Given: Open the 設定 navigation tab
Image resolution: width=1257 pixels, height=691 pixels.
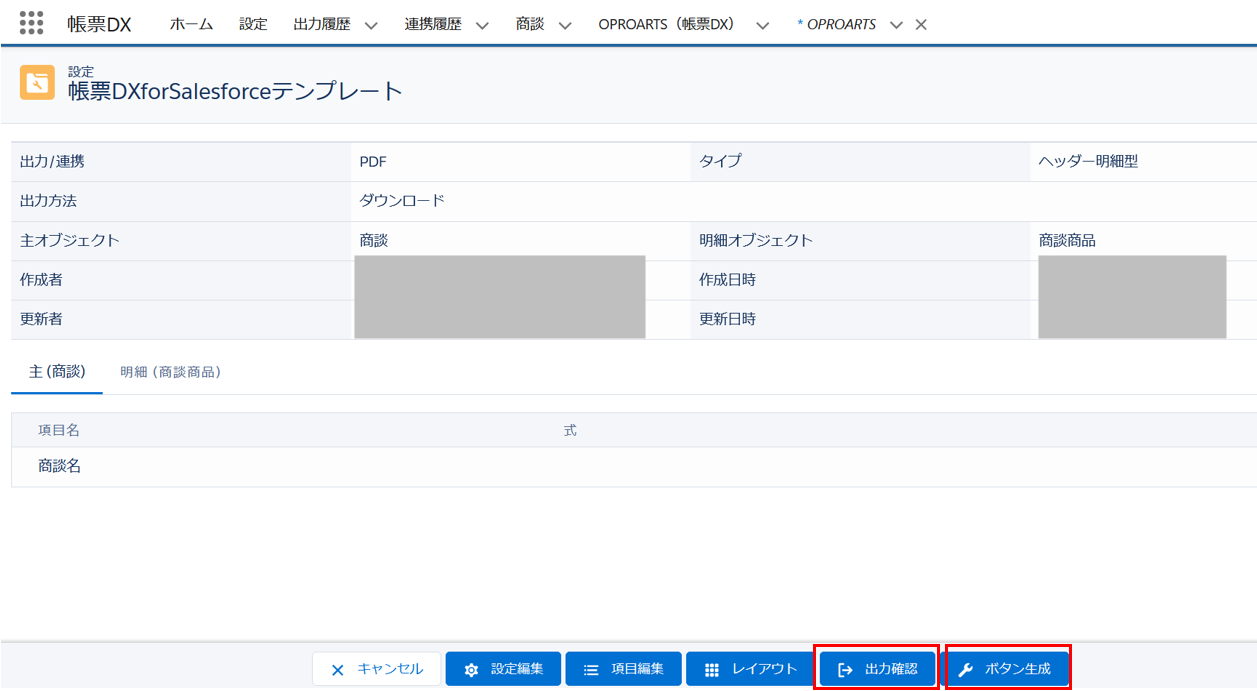Looking at the screenshot, I should [x=253, y=24].
